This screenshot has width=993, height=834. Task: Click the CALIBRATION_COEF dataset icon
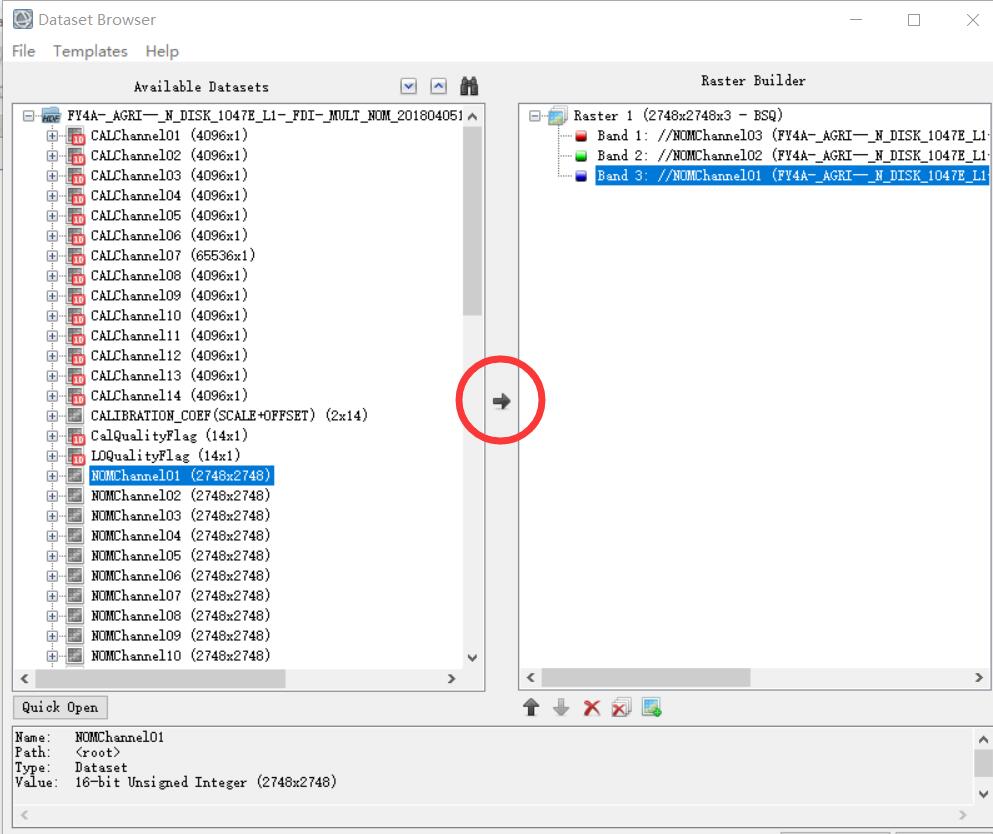tap(75, 415)
